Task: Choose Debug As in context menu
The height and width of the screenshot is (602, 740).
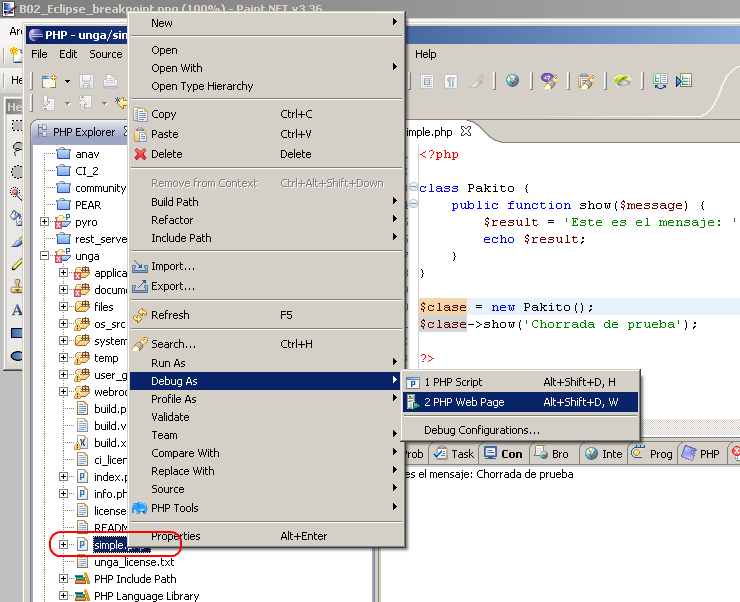Action: point(266,381)
